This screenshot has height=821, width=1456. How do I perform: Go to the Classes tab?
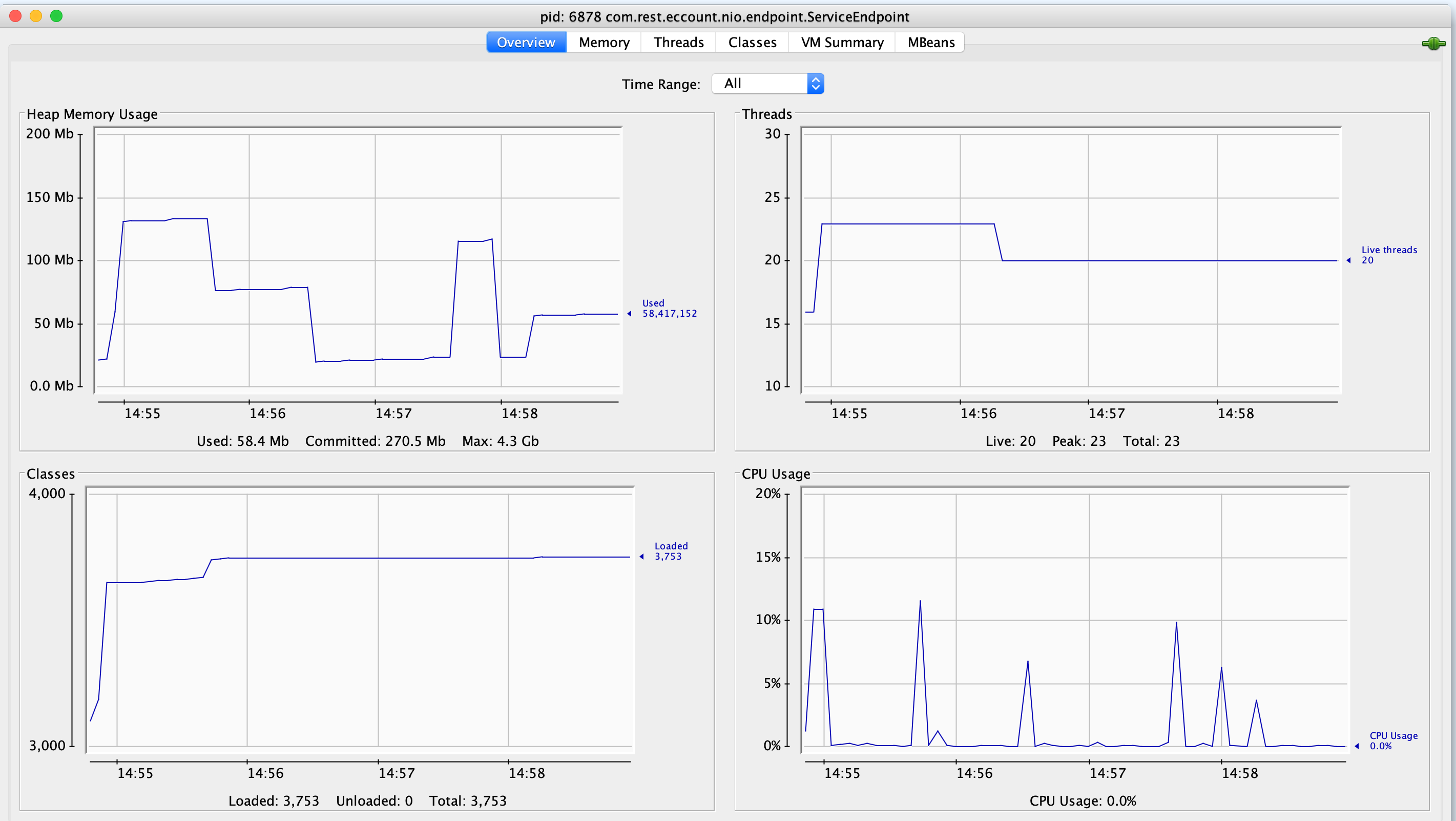click(x=752, y=43)
